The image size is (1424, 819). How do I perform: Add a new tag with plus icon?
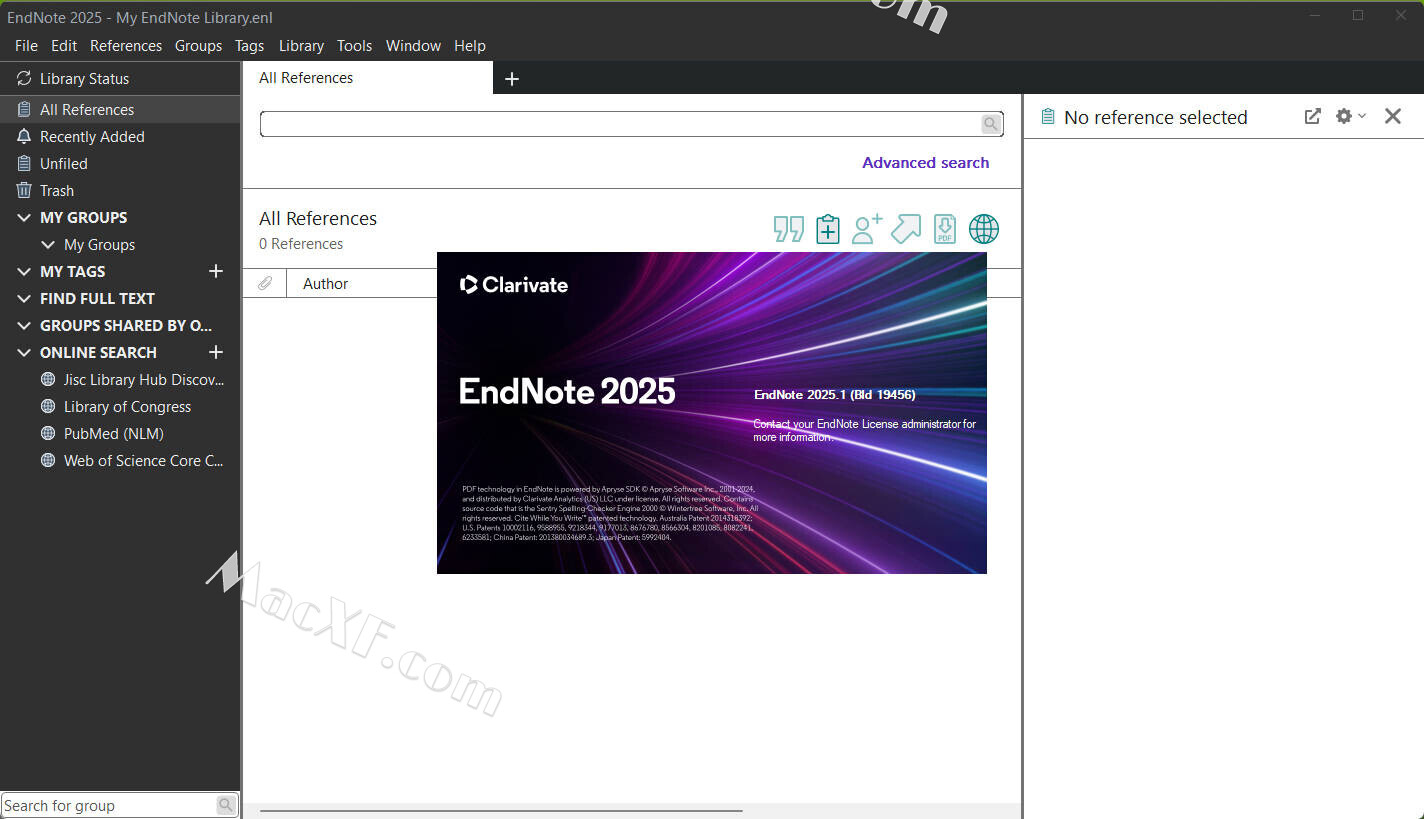[x=215, y=271]
